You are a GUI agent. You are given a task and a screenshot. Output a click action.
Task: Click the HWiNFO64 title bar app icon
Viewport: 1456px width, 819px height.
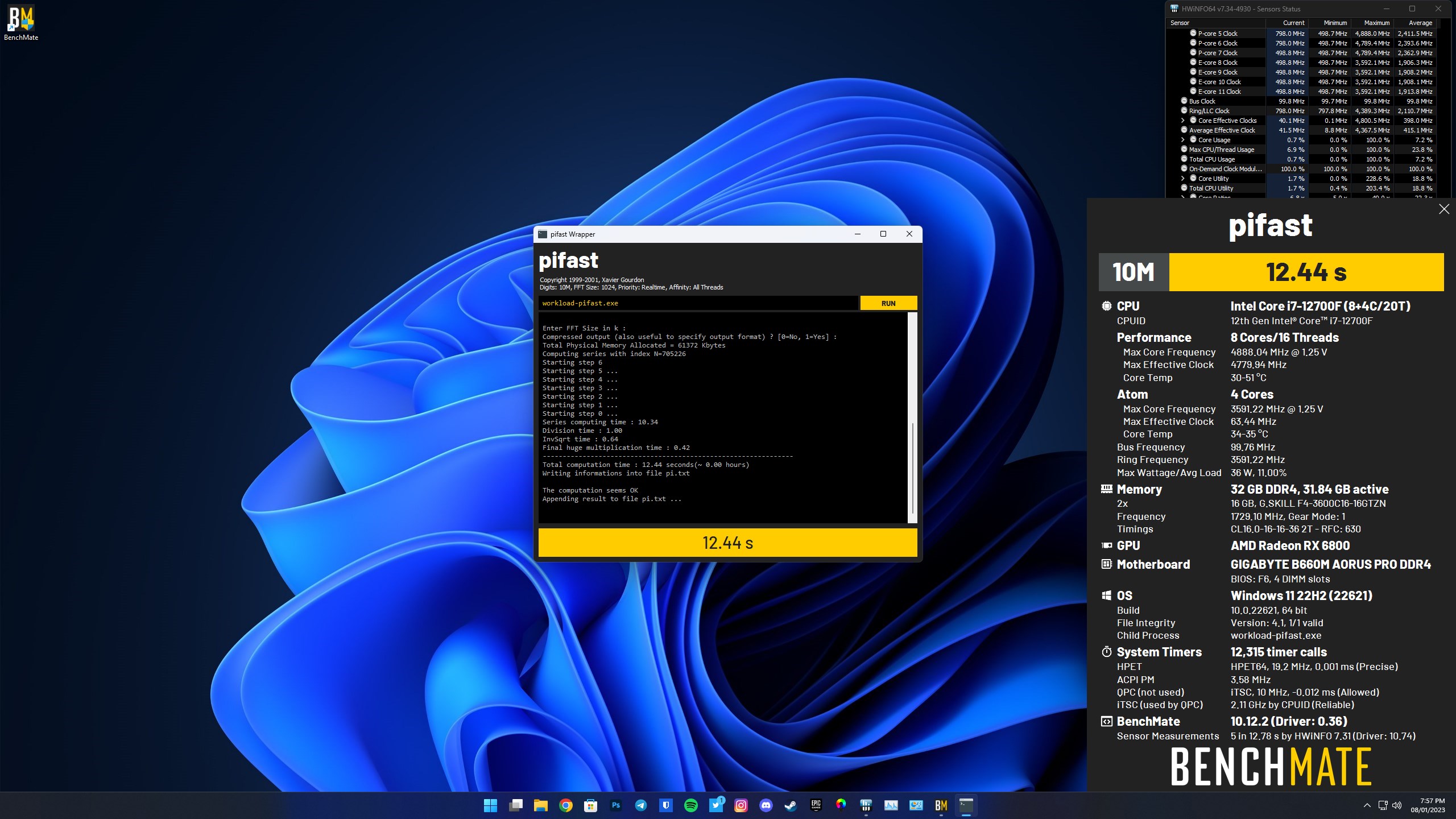coord(1174,9)
